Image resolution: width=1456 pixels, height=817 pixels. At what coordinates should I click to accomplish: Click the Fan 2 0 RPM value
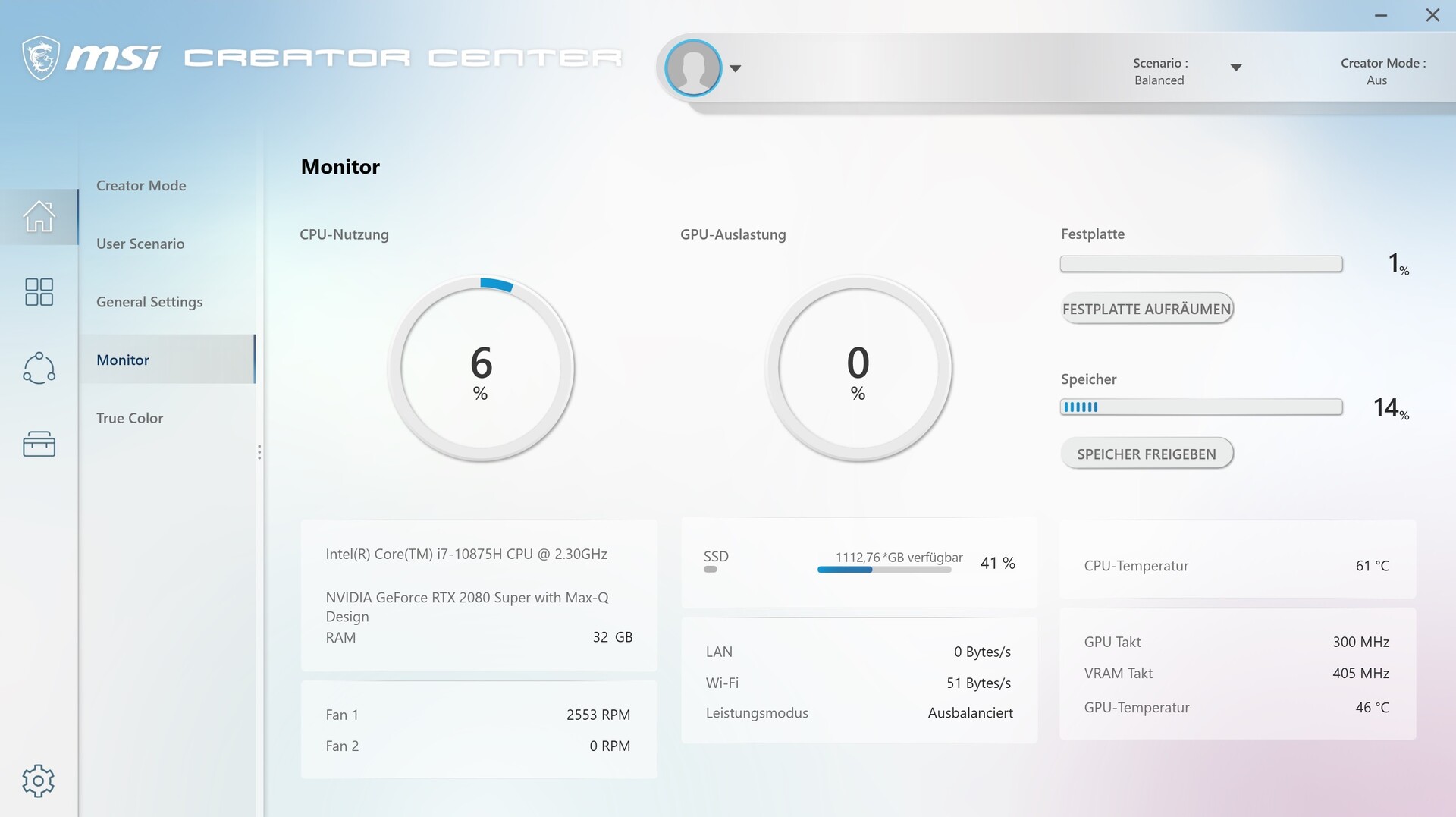(x=610, y=746)
